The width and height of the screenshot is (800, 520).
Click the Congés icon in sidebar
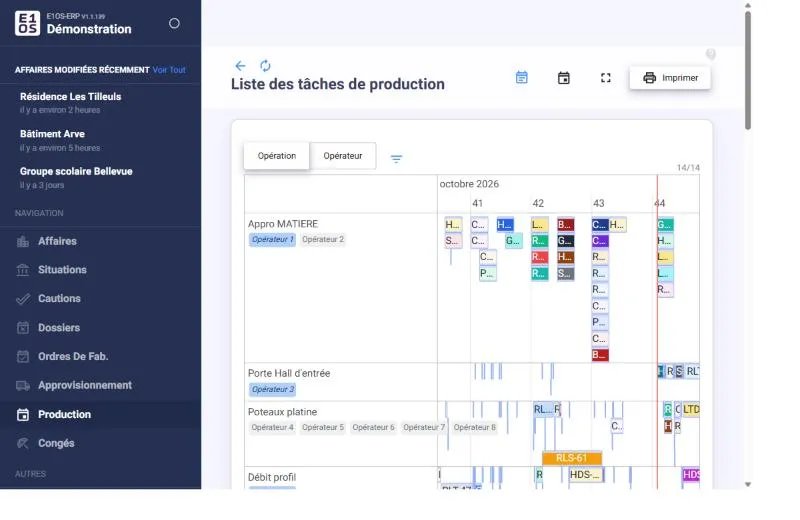pos(23,443)
